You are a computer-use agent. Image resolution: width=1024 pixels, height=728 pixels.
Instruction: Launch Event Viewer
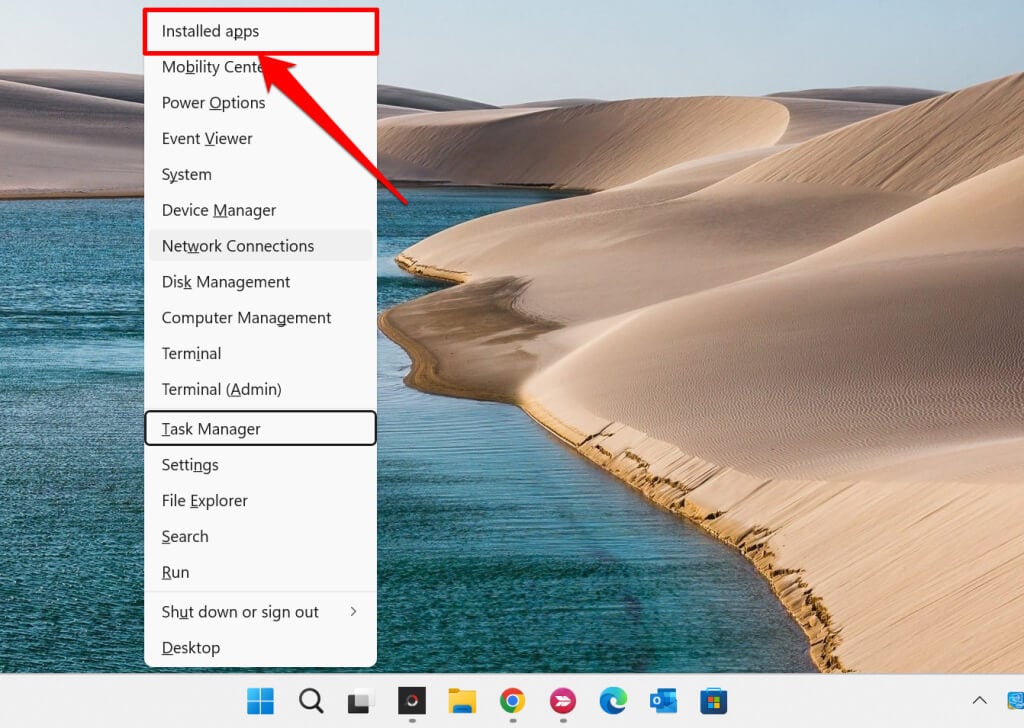click(260, 139)
